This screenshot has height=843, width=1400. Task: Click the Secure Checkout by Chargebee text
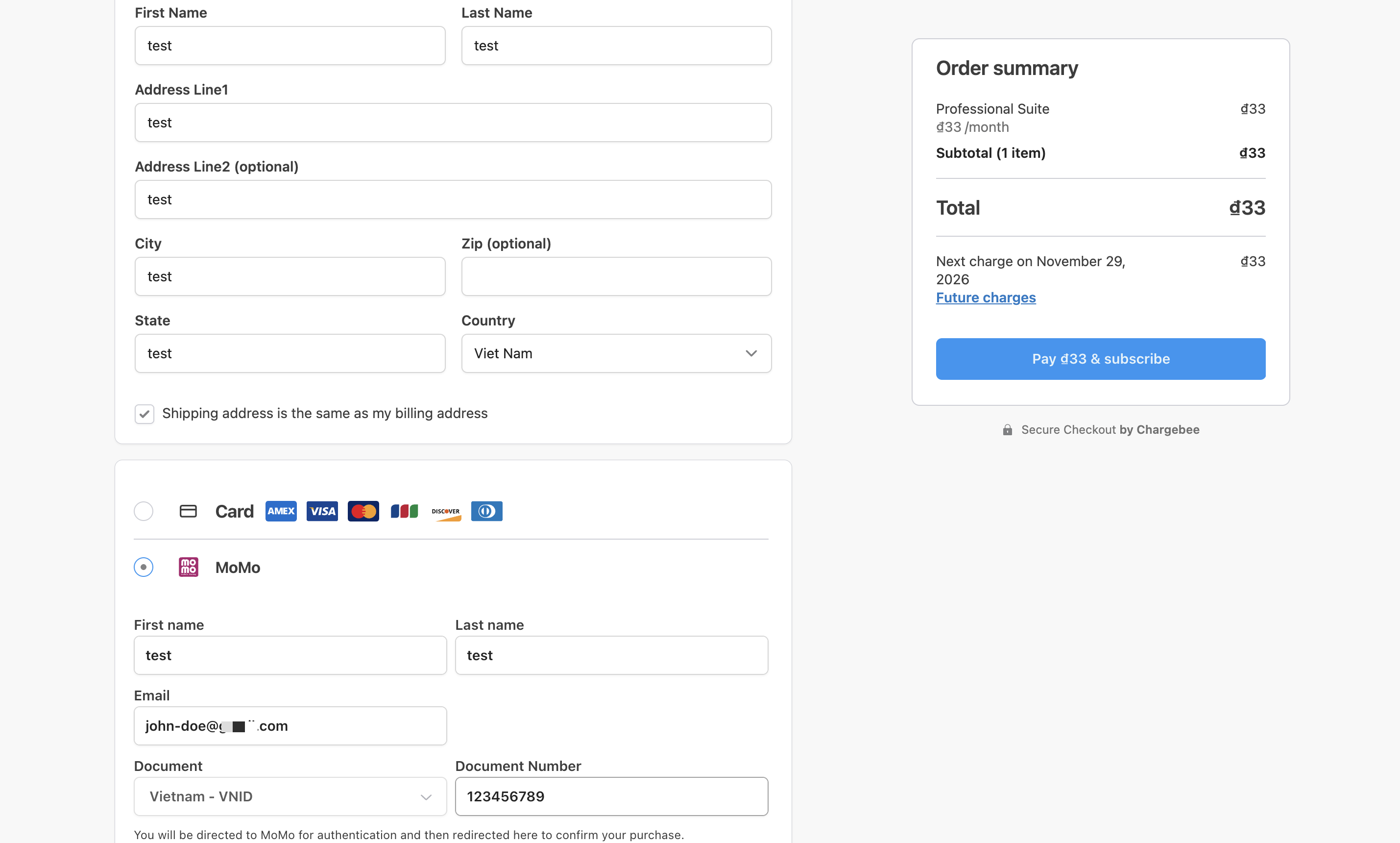[1110, 430]
